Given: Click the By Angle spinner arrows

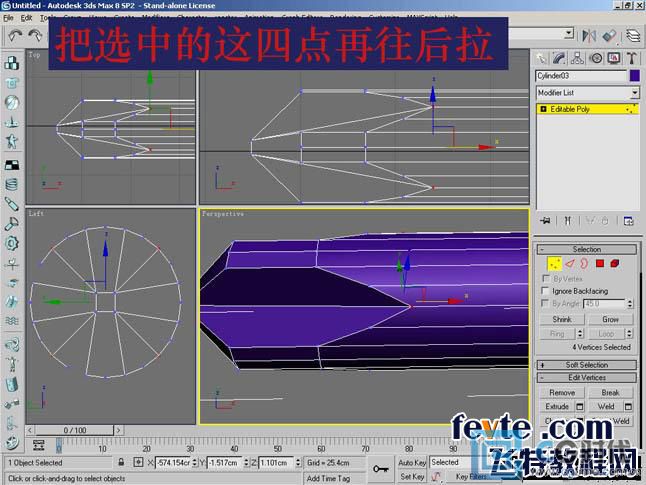Looking at the screenshot, I should (630, 304).
